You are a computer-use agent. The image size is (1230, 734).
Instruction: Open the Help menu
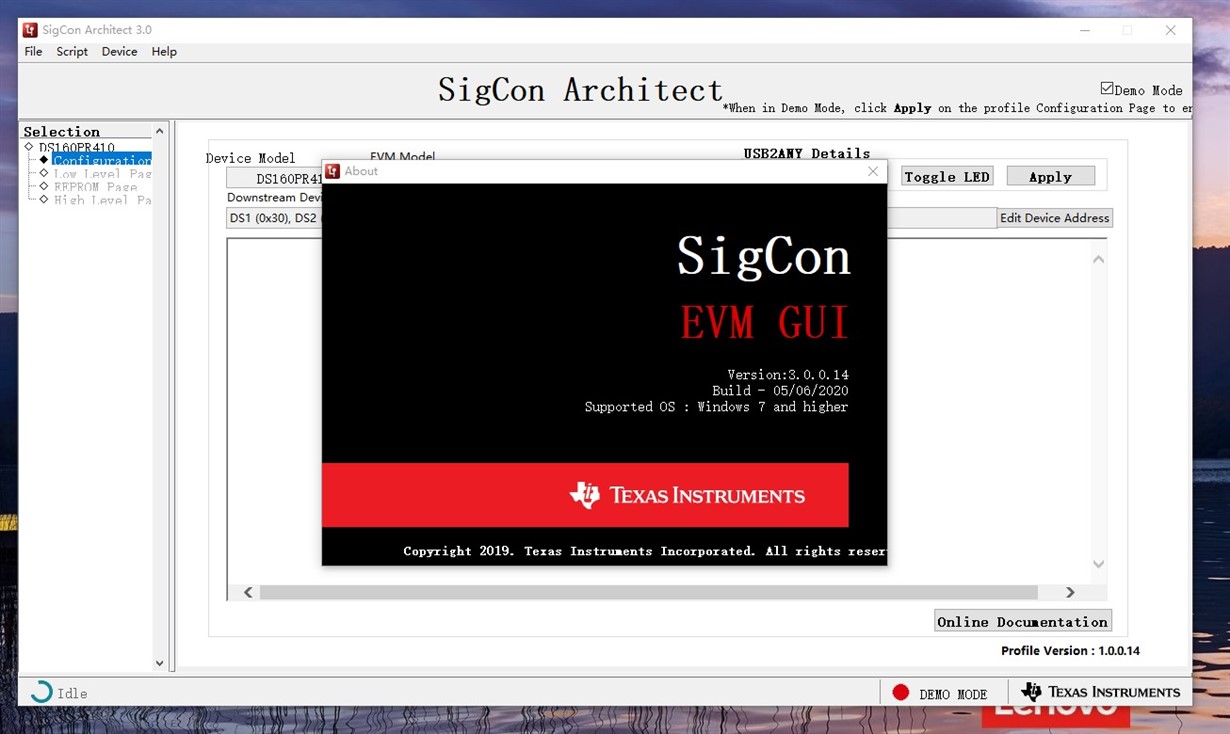click(164, 52)
